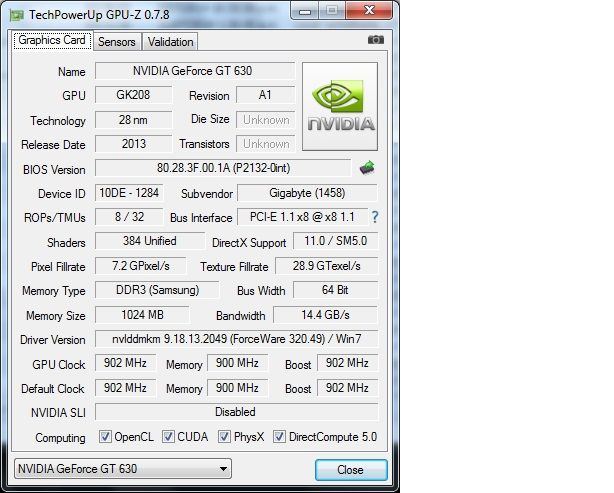Toggle the DirectCompute 5.0 checkbox
This screenshot has width=614, height=493.
click(279, 436)
